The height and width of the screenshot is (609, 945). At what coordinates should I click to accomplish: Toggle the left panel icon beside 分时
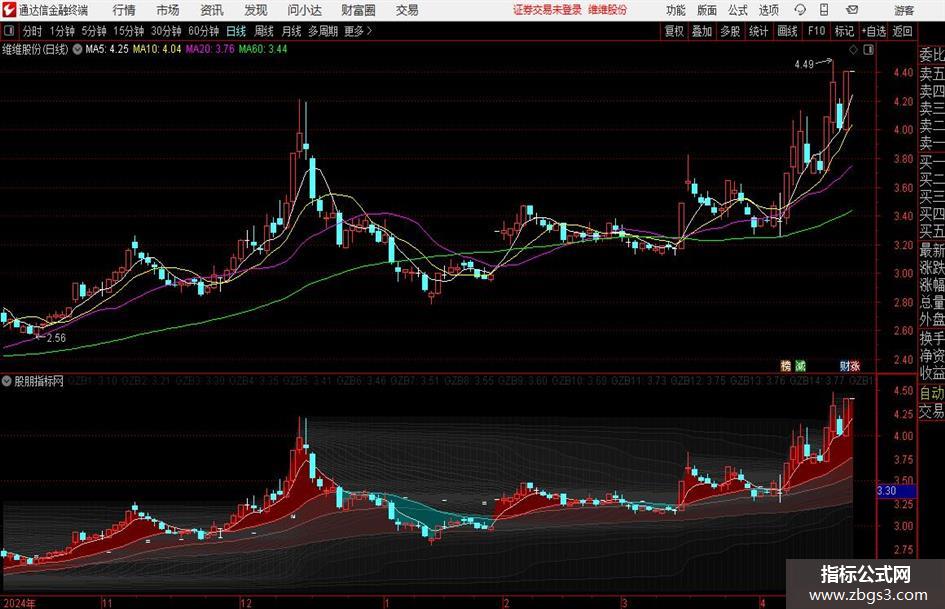coord(9,31)
